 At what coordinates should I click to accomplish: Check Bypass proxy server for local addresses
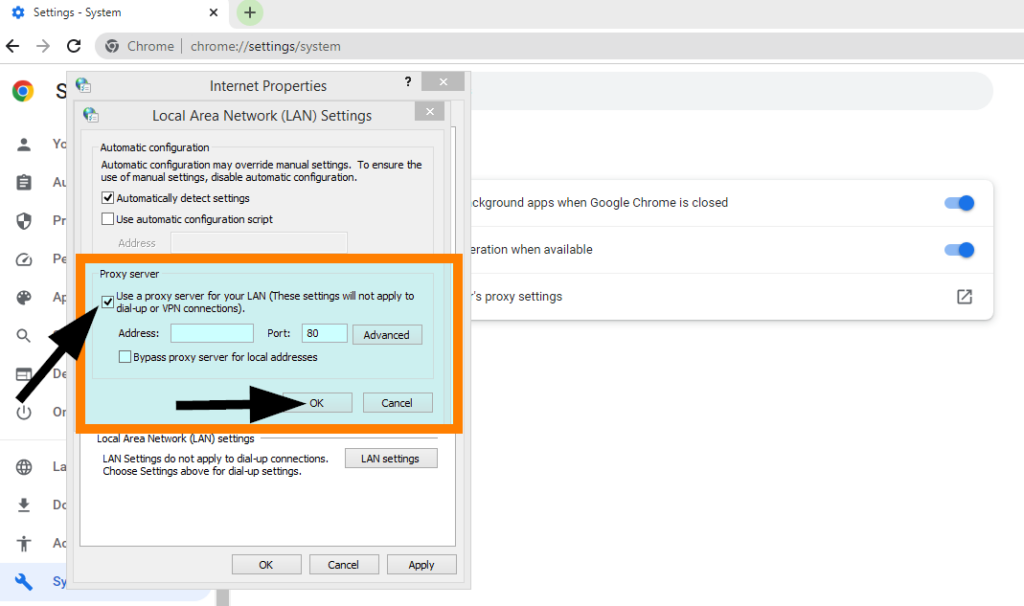click(125, 356)
